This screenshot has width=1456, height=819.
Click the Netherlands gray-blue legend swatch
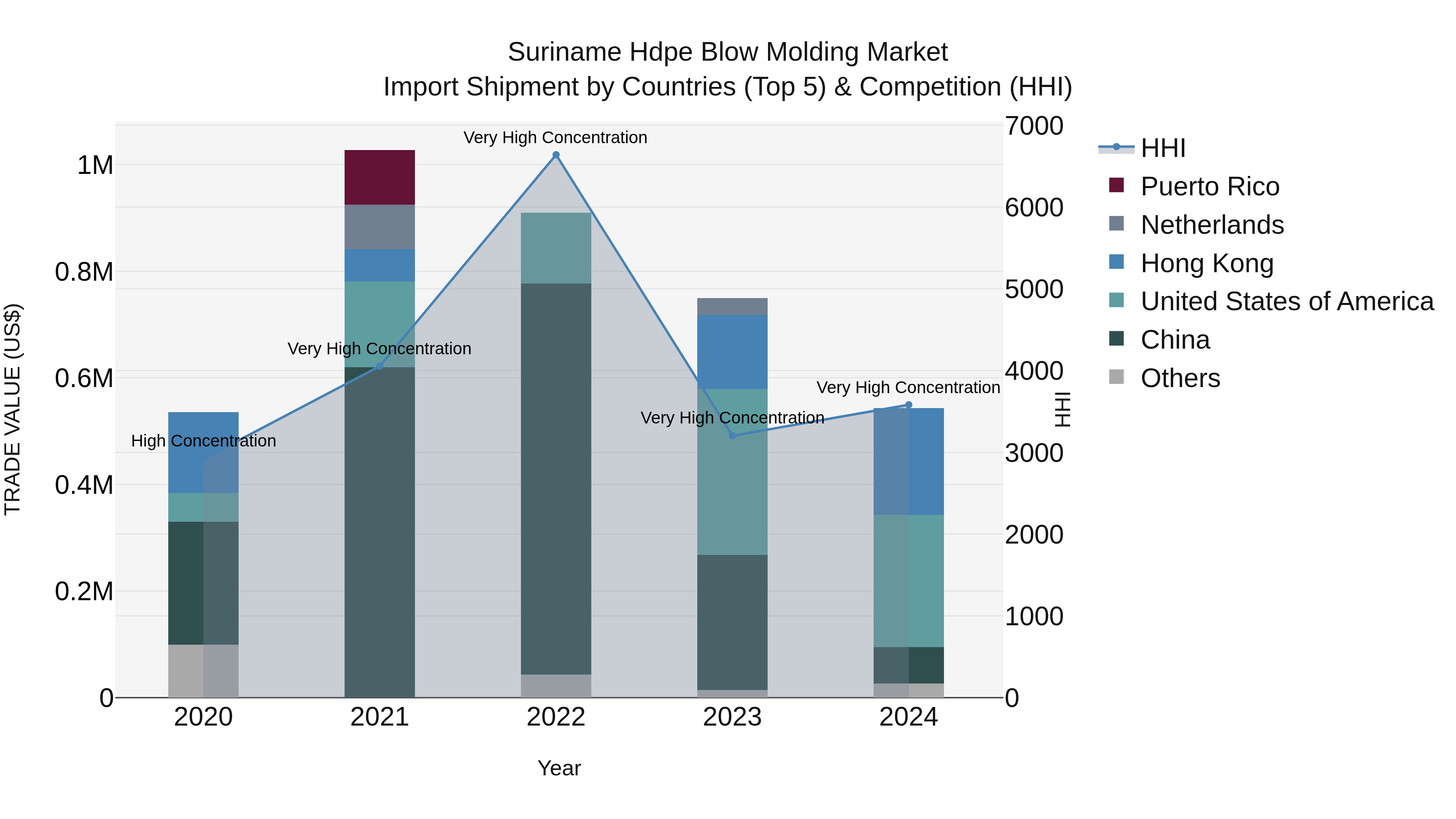1116,223
